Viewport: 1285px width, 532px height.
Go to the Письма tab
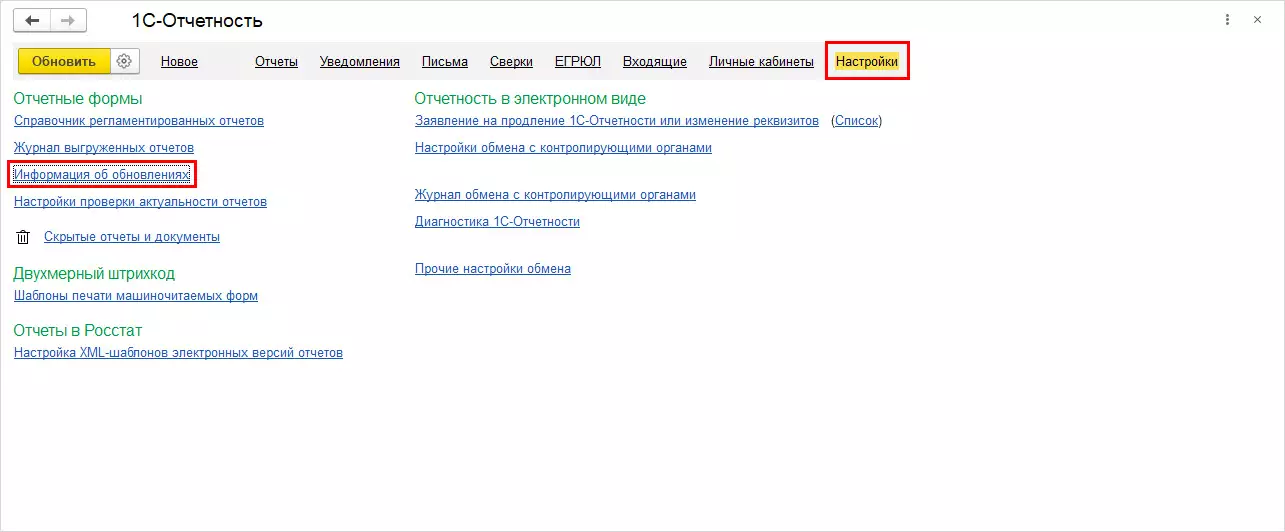click(445, 62)
